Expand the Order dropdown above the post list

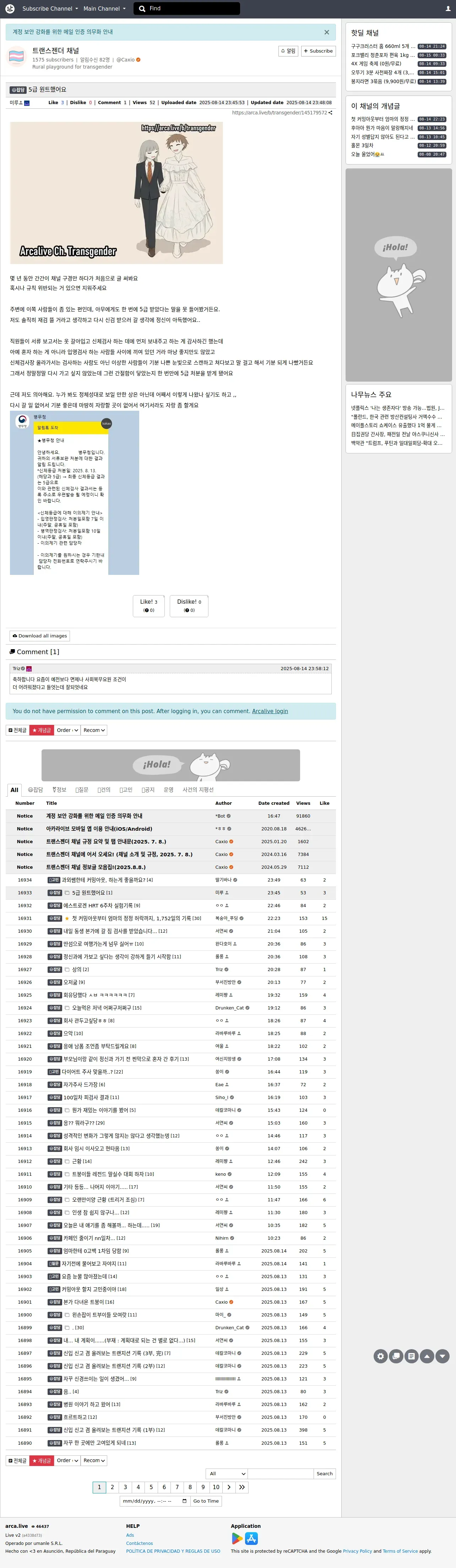[x=67, y=730]
